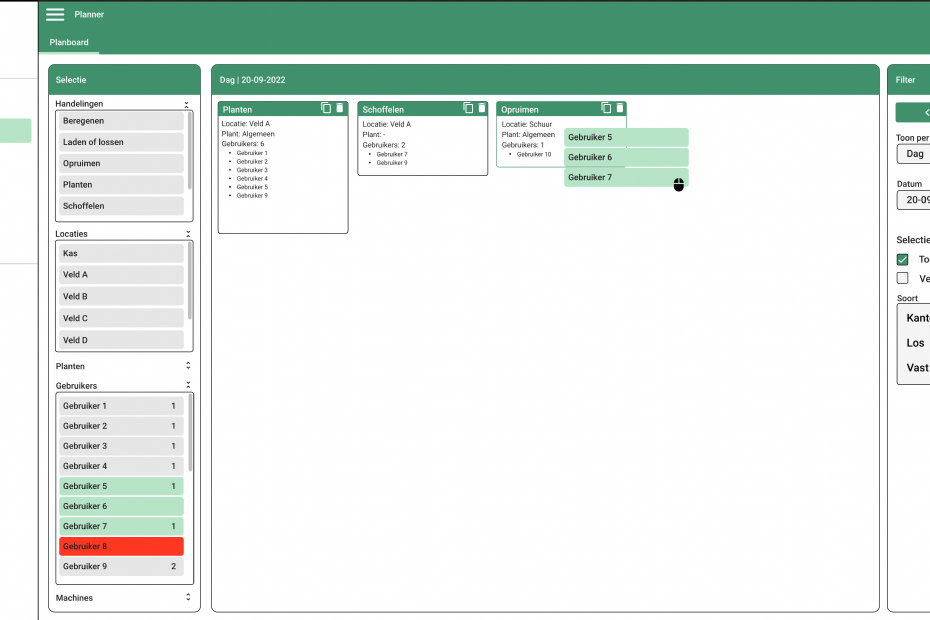Click the Handelingen list scrollbar
The image size is (930, 620).
190,150
